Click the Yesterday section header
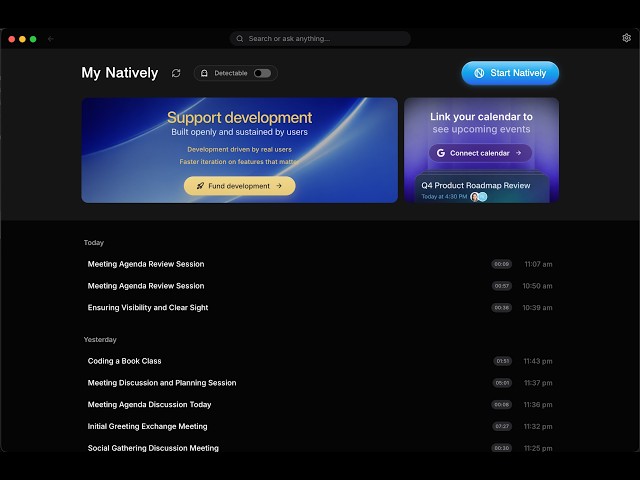The width and height of the screenshot is (640, 480). click(100, 340)
